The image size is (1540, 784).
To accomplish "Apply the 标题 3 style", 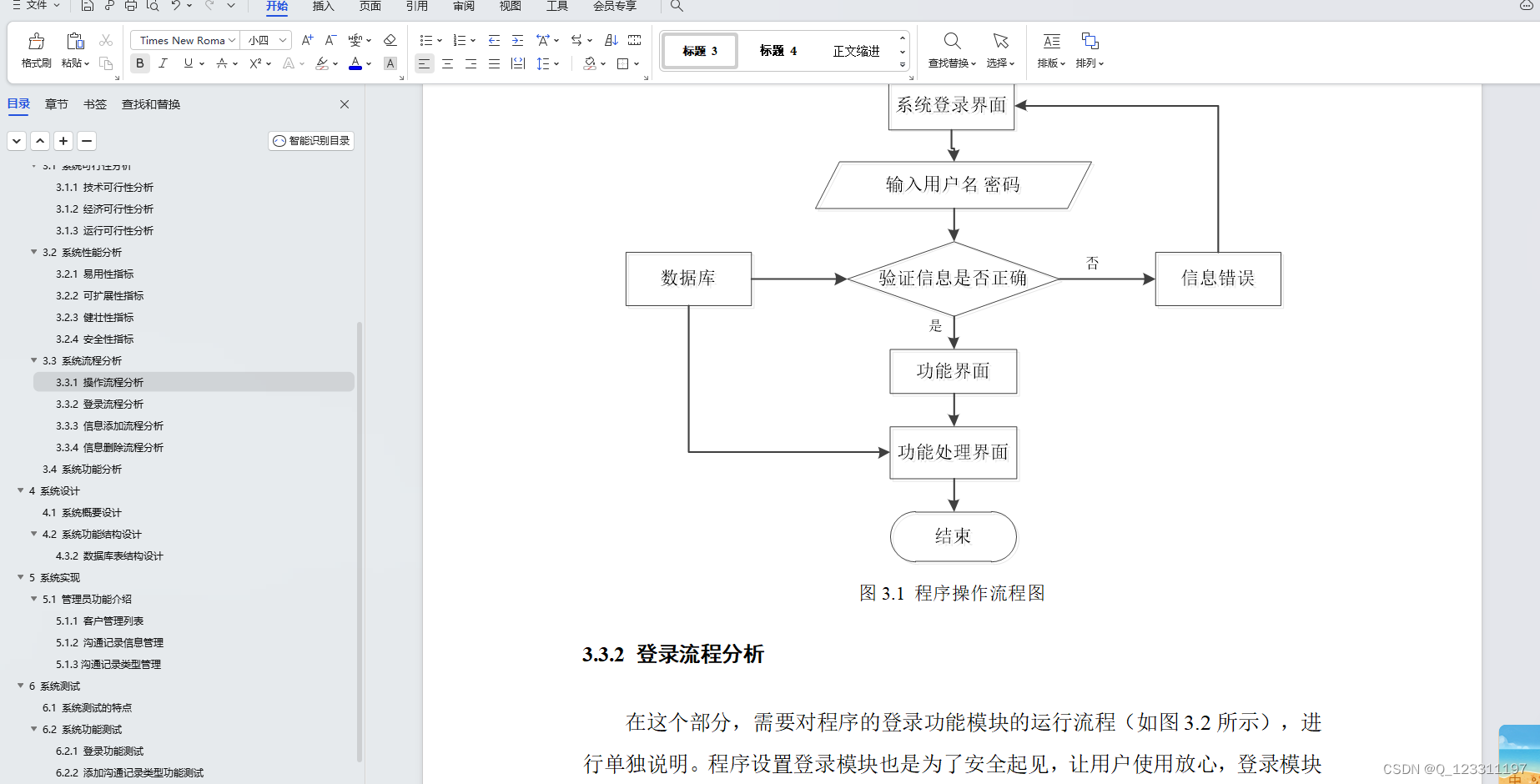I will click(700, 51).
